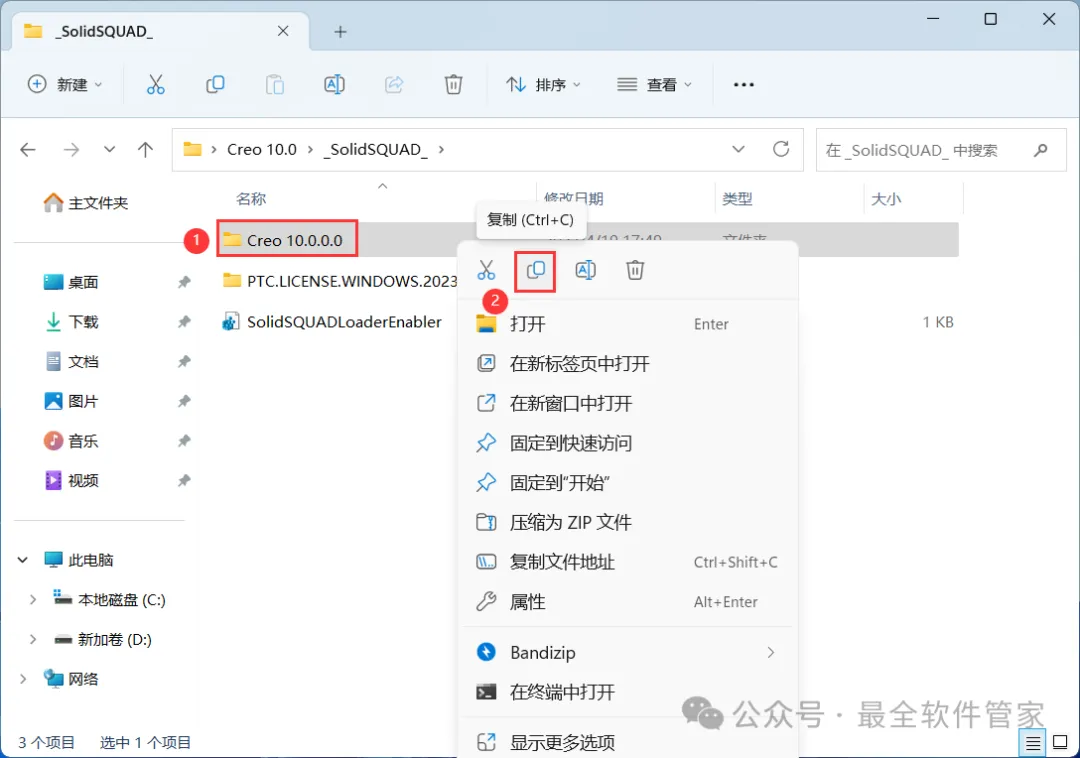
Task: Click the Rename icon in the top toolbar
Action: [x=334, y=85]
